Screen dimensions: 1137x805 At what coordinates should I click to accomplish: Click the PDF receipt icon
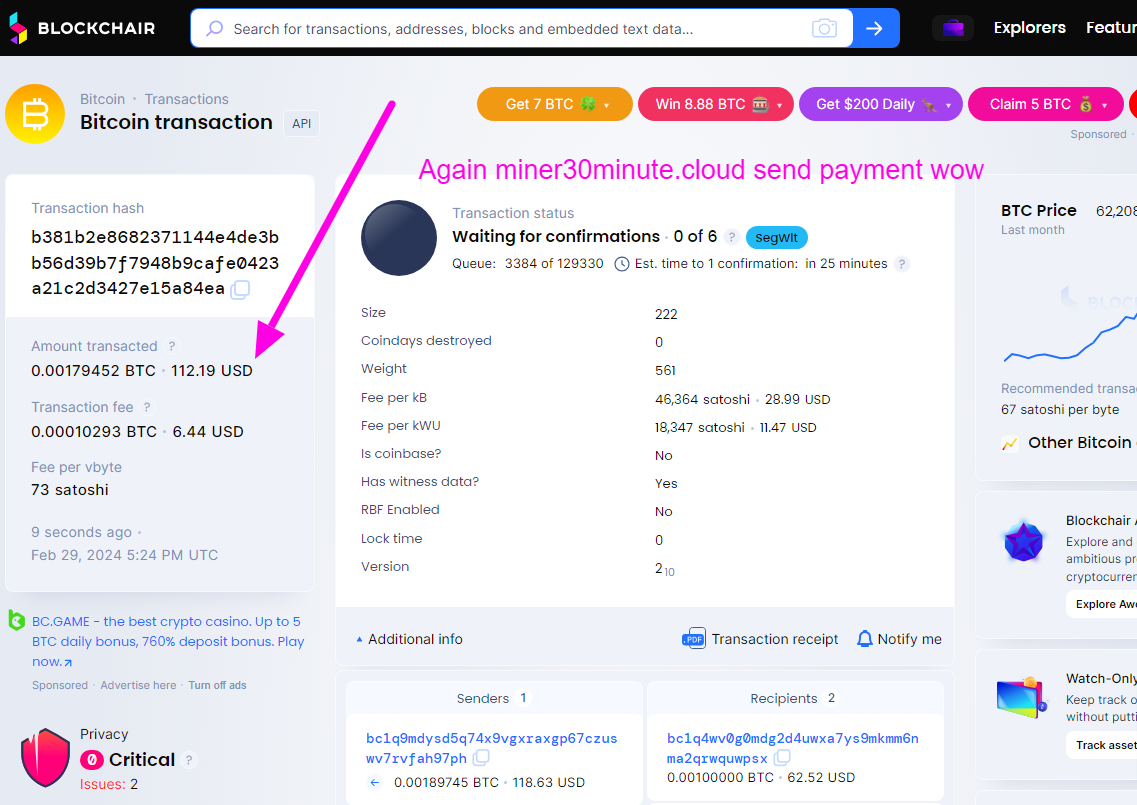point(693,638)
